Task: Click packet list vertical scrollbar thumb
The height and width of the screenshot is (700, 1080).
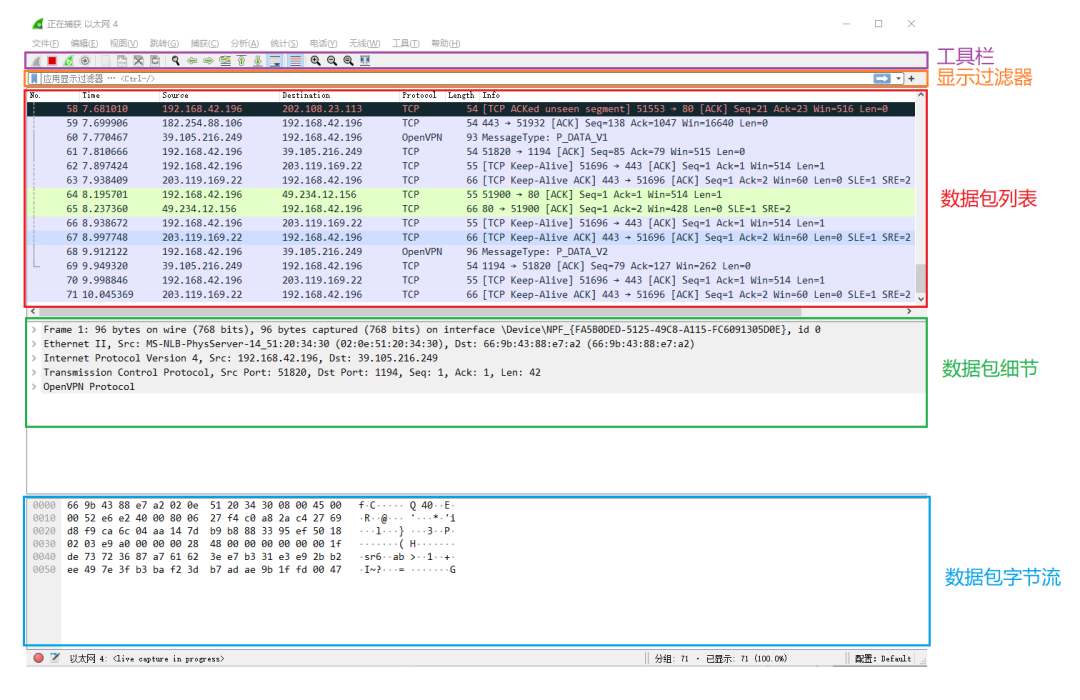Action: tap(920, 278)
